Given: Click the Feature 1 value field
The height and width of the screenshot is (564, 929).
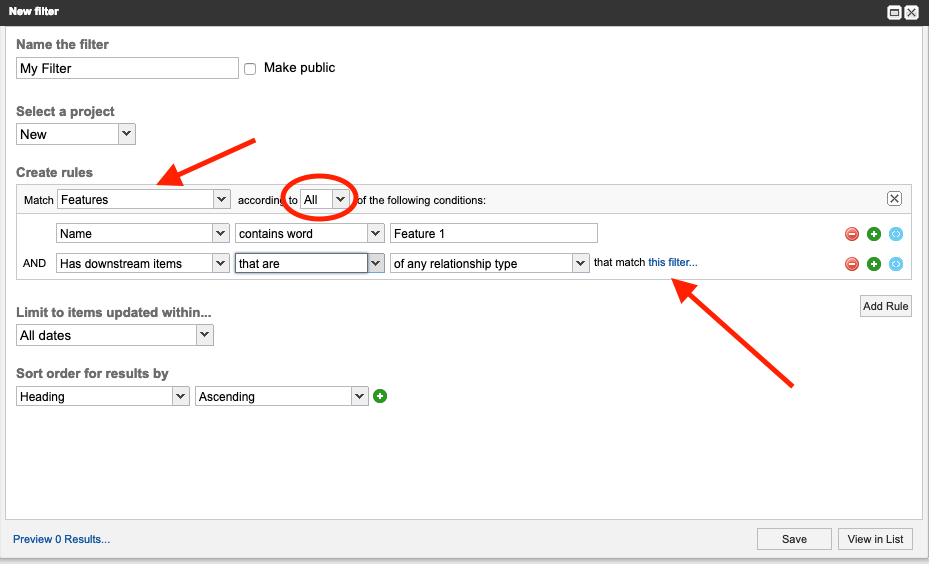Looking at the screenshot, I should tap(494, 233).
